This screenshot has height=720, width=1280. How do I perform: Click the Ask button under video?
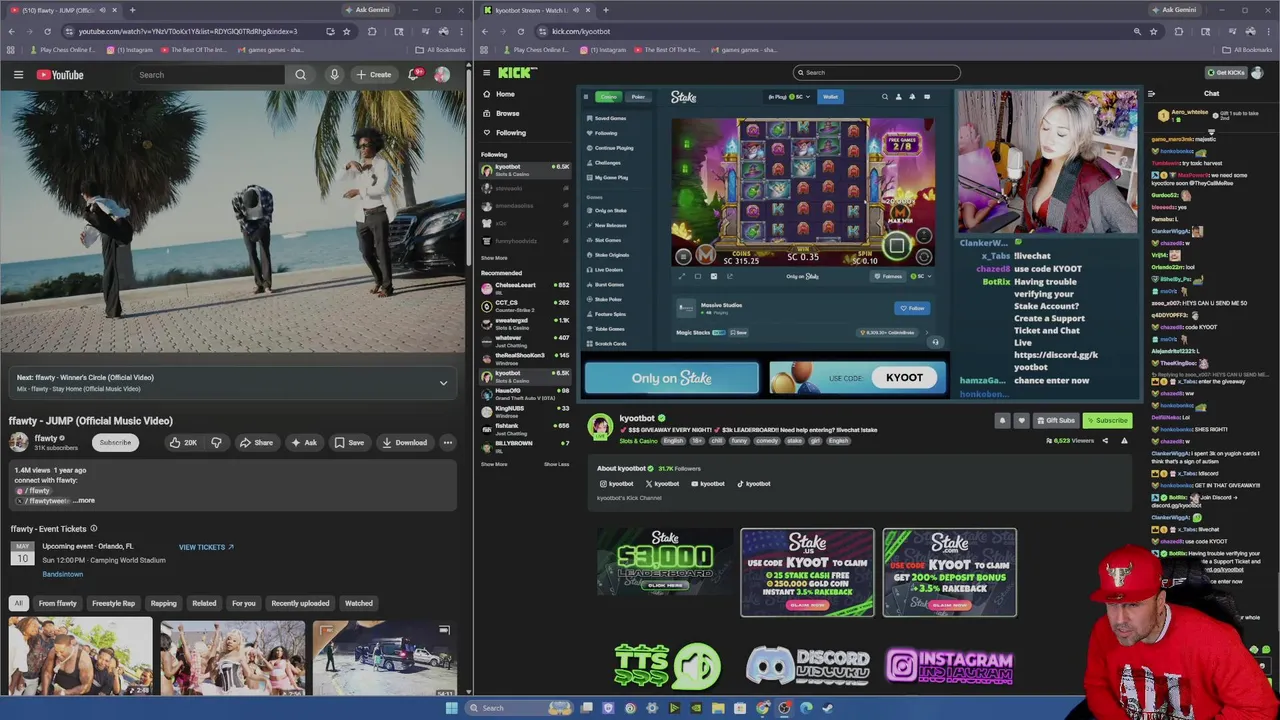pyautogui.click(x=304, y=442)
